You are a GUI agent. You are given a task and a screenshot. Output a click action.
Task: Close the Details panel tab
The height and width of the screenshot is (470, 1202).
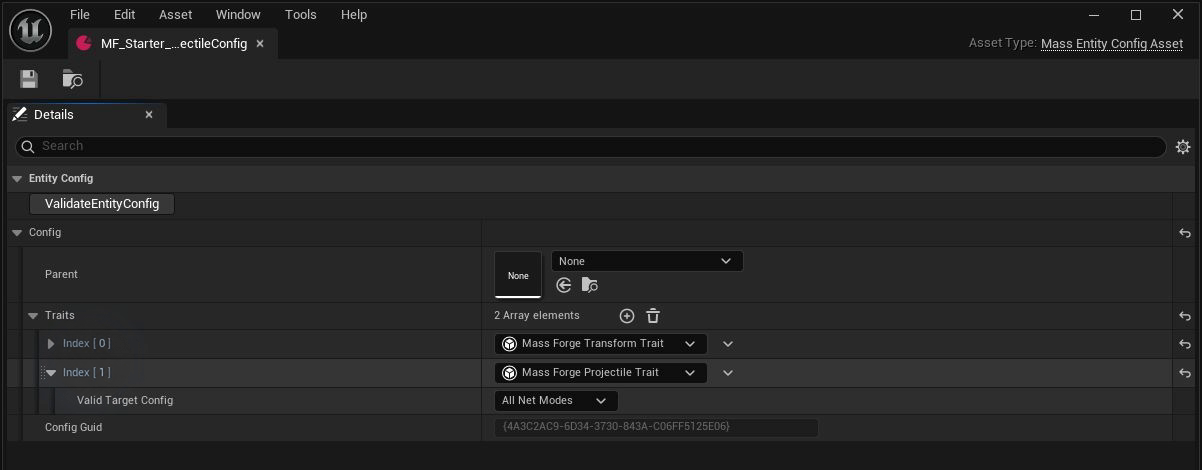tap(149, 115)
